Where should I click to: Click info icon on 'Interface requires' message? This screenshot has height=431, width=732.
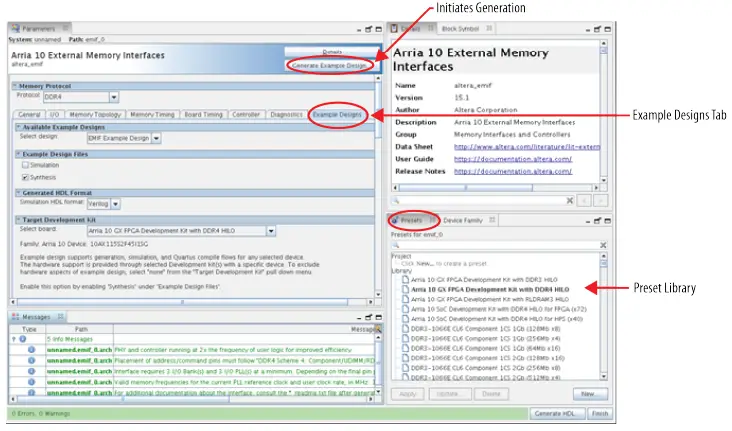(31, 371)
